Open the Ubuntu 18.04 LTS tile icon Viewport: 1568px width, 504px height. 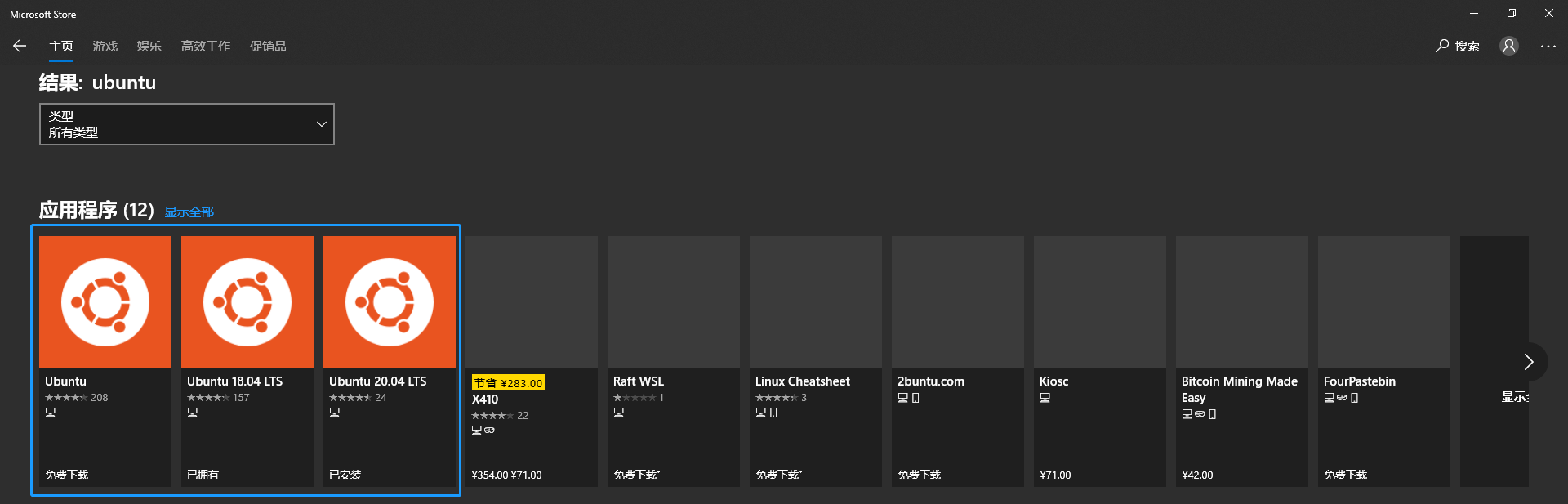coord(247,302)
